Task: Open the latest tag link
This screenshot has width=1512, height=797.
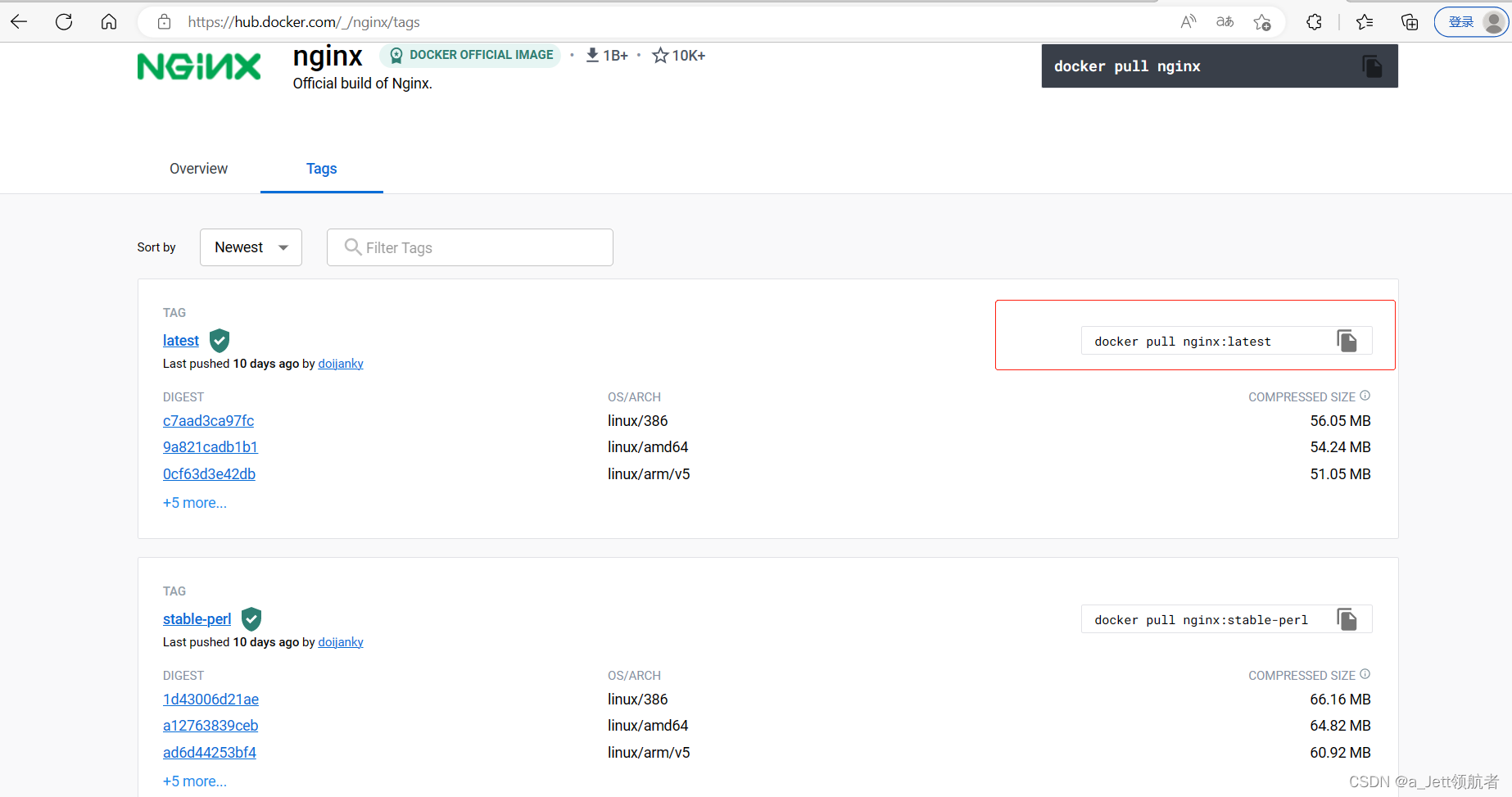Action: click(x=181, y=341)
